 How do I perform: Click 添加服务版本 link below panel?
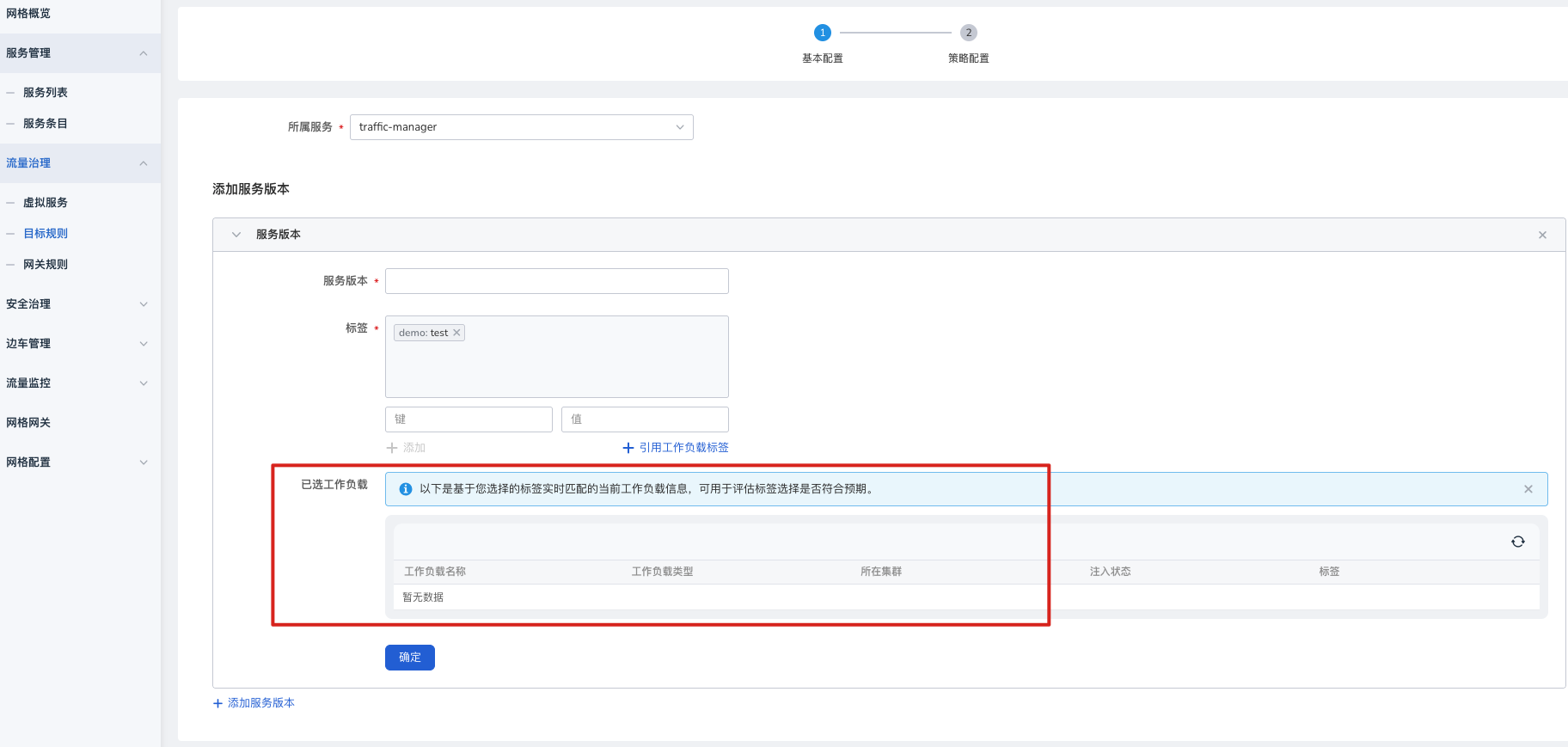[254, 703]
